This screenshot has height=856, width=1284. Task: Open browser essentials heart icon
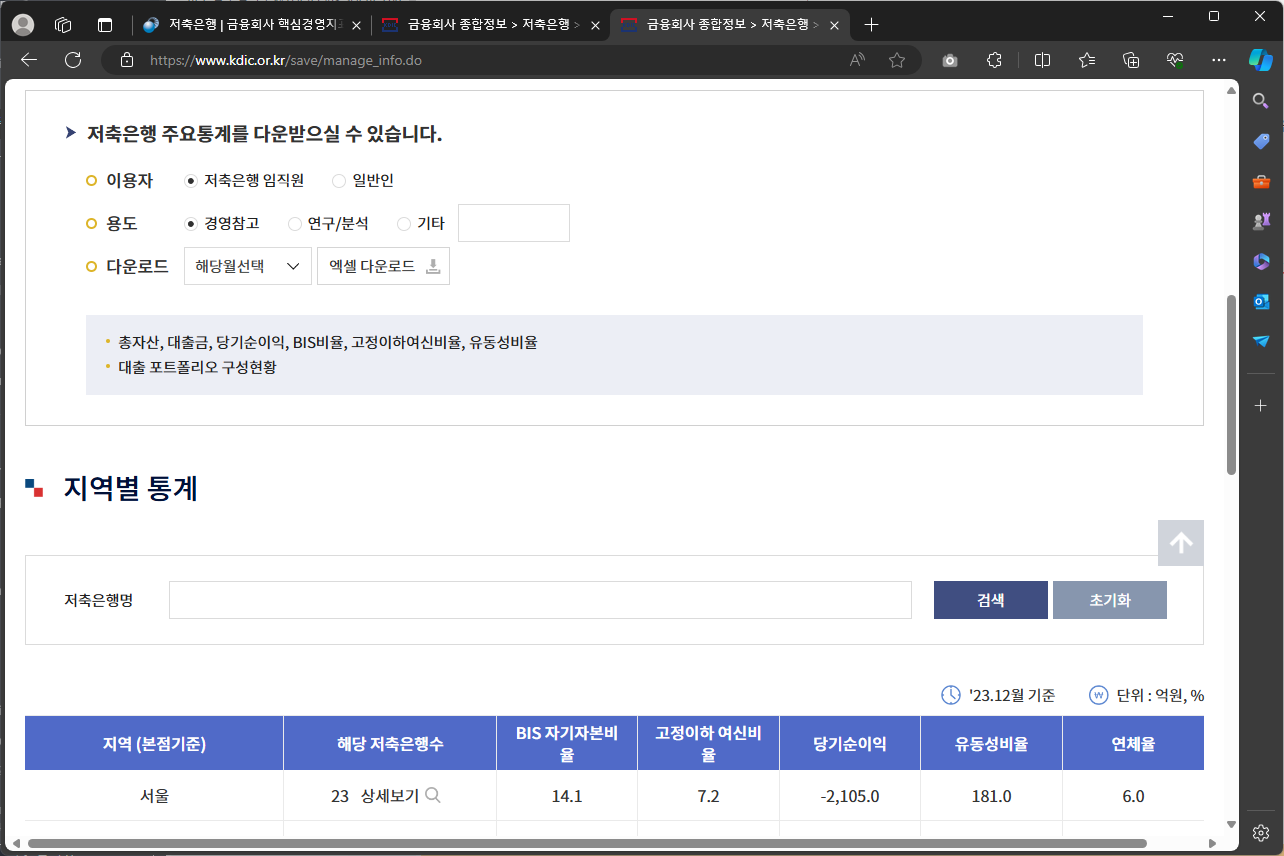[1175, 60]
